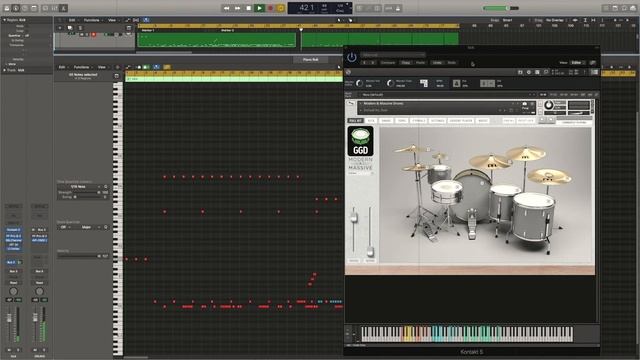
Task: Click the kick drum in the kit image
Action: coord(472,197)
